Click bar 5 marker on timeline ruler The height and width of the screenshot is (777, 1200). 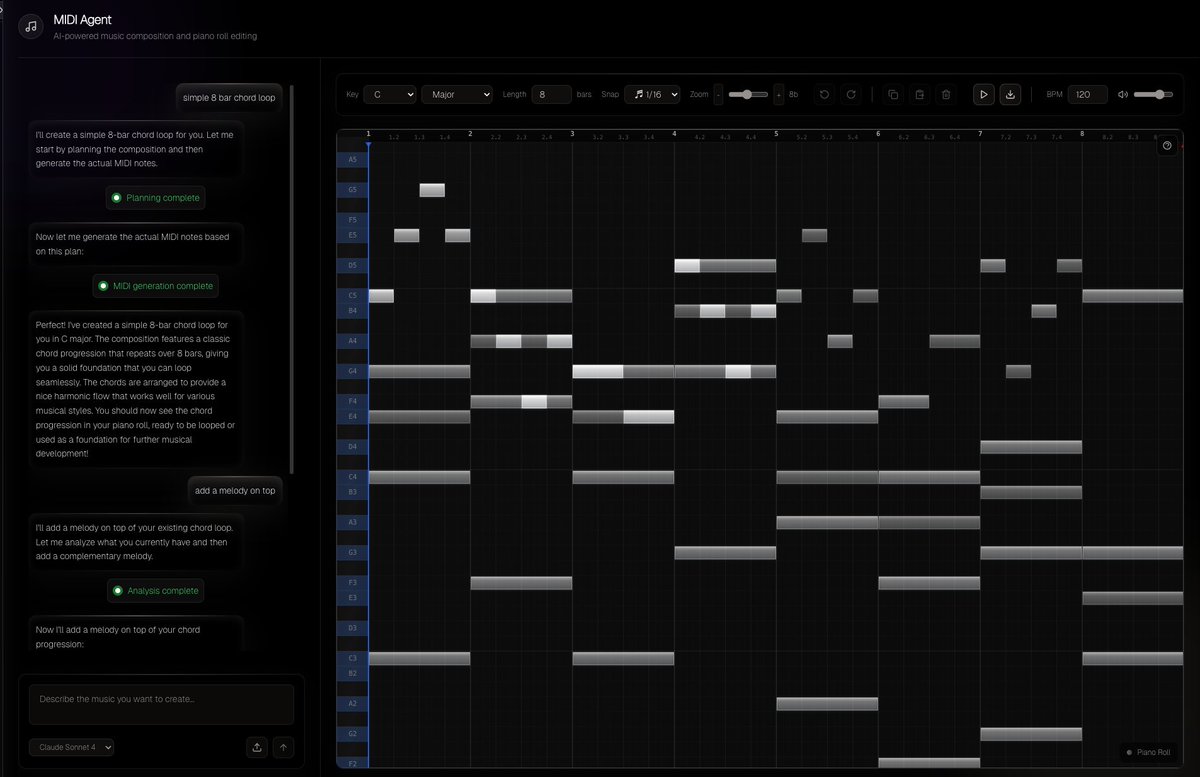pyautogui.click(x=776, y=134)
